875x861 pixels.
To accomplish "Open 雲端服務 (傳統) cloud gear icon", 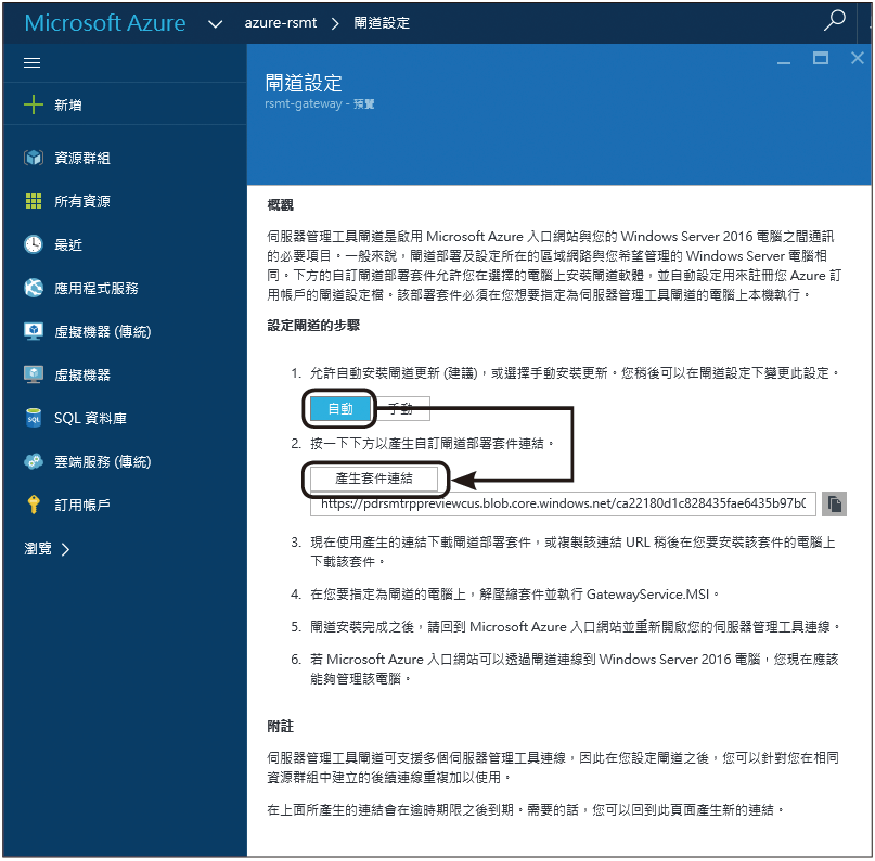I will coord(33,461).
